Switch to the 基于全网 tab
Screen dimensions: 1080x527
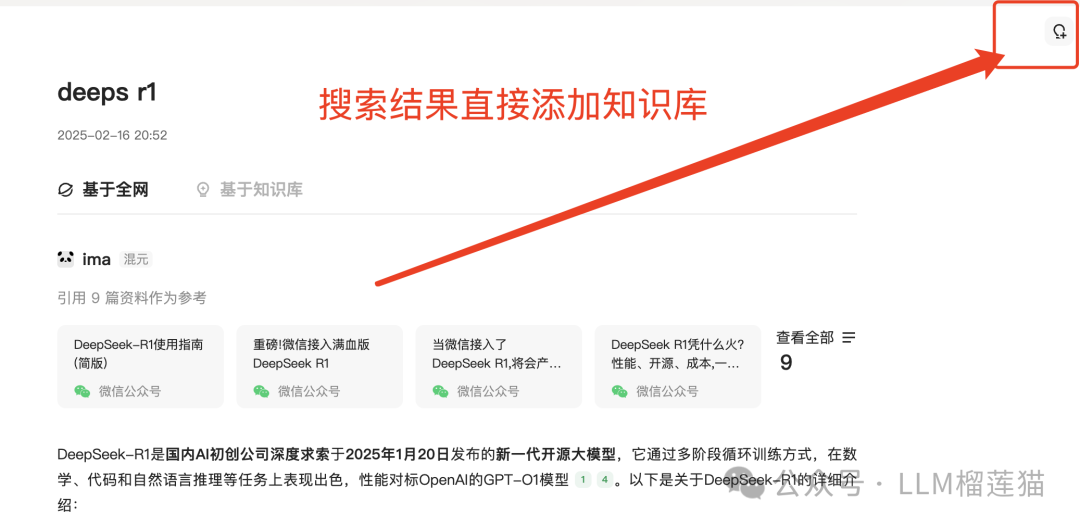[x=103, y=189]
